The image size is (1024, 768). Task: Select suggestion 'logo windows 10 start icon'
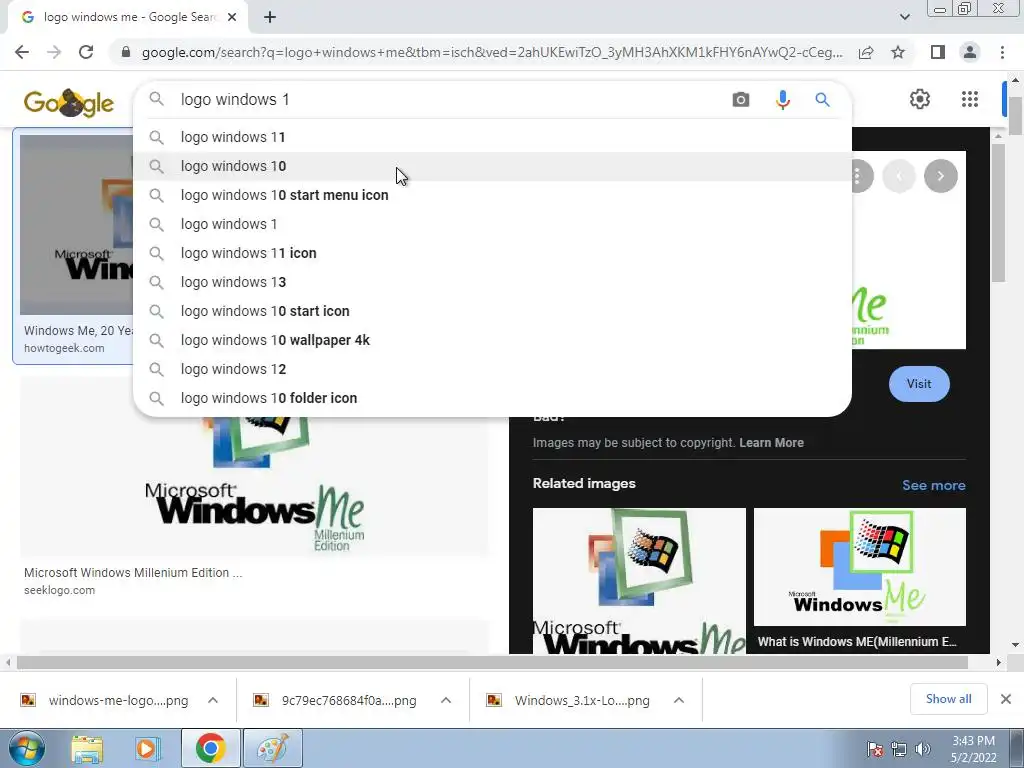pos(492,312)
